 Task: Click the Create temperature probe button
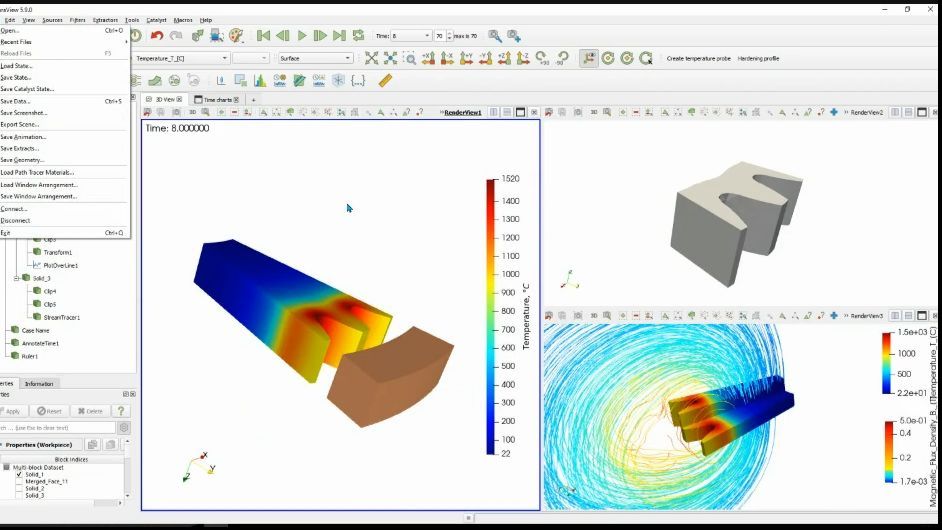(699, 58)
